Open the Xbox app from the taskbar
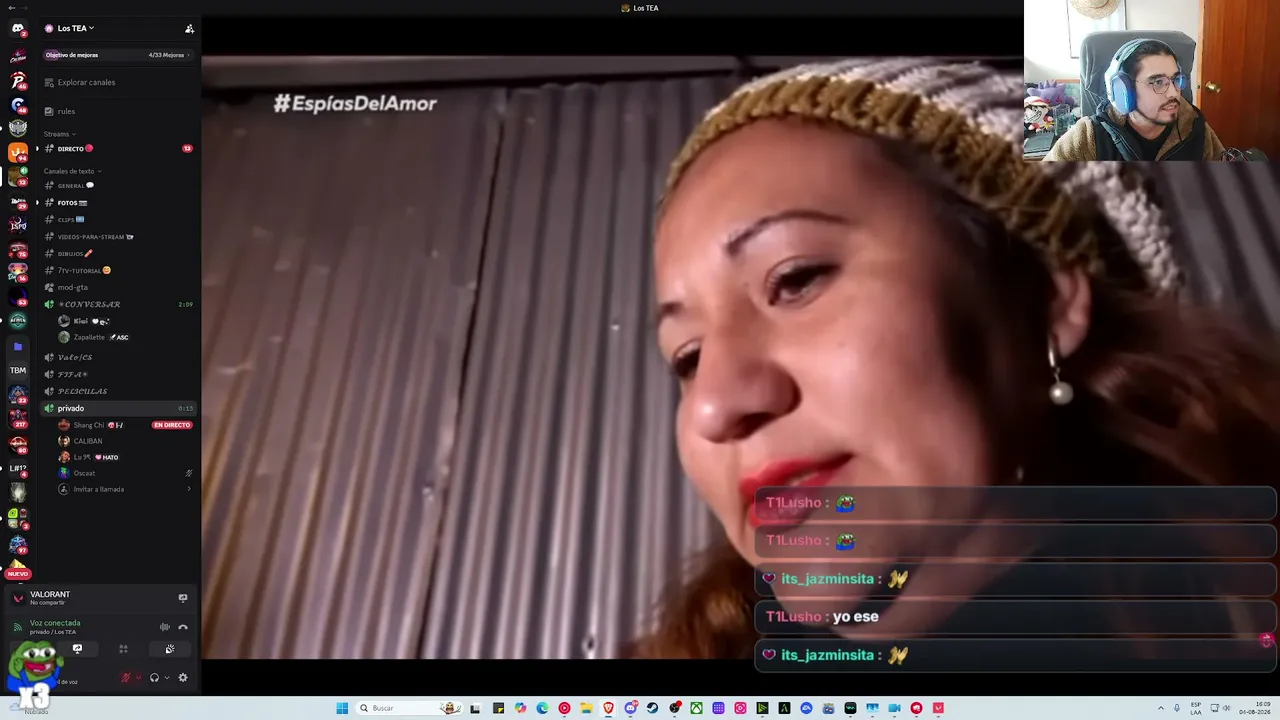 (x=696, y=708)
